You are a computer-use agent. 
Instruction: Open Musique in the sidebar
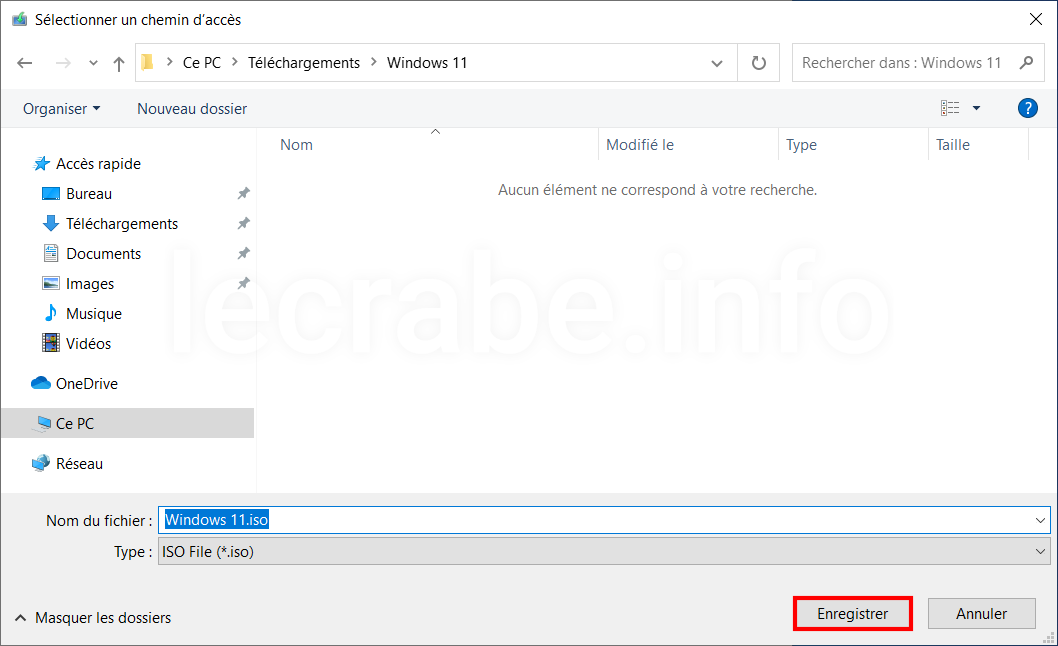coord(94,314)
